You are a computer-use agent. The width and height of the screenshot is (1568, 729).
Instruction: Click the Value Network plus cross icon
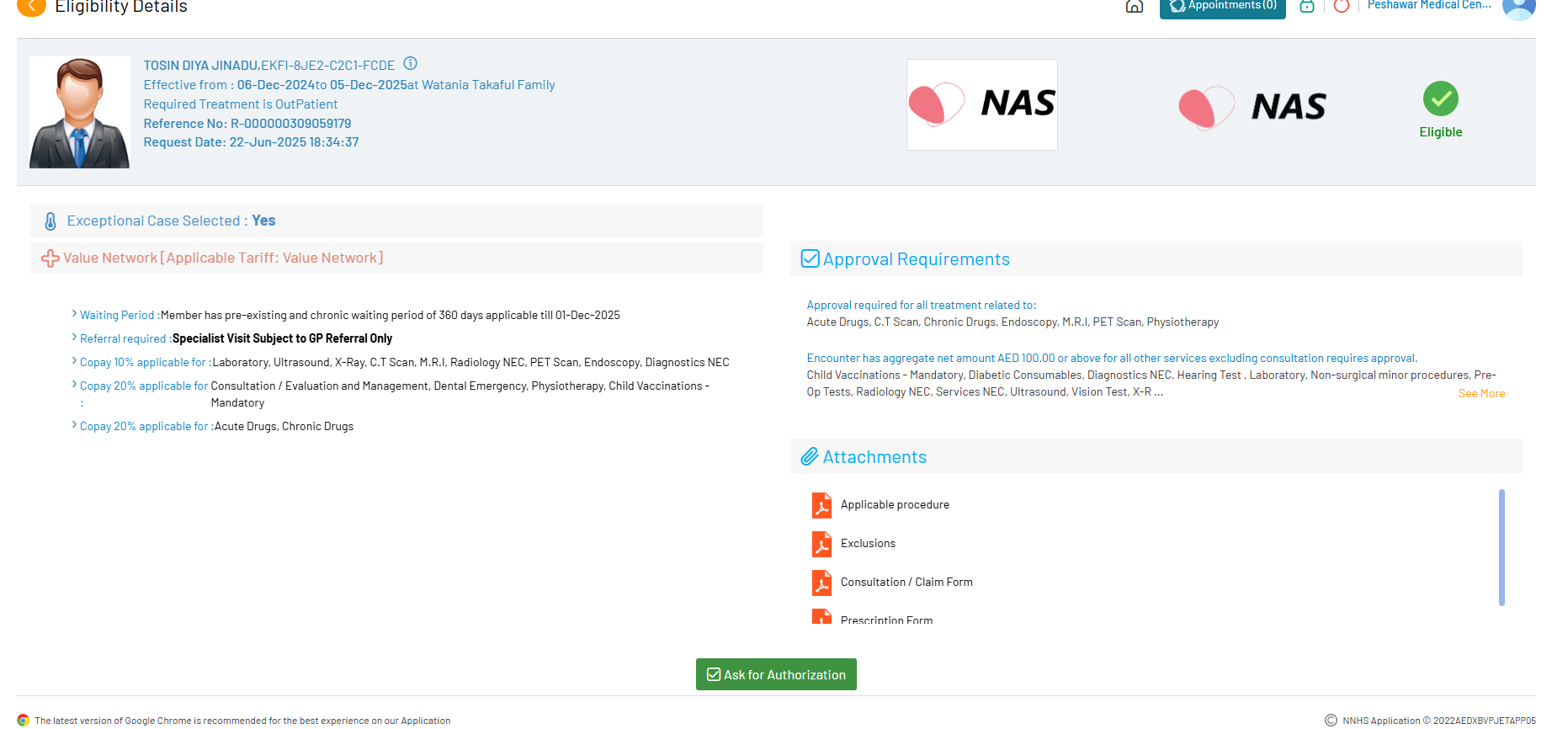pyautogui.click(x=50, y=258)
